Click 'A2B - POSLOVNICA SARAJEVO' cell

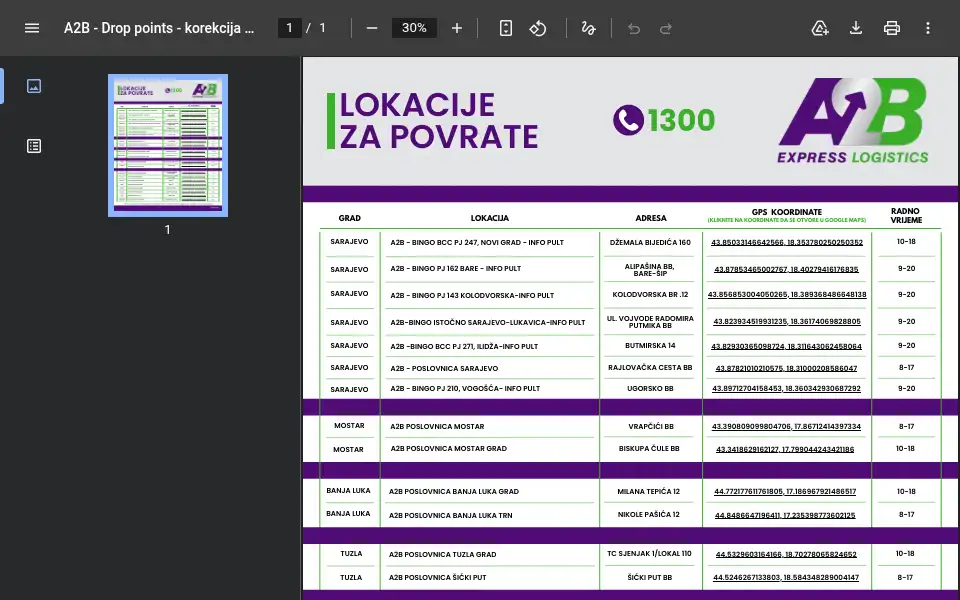click(444, 369)
